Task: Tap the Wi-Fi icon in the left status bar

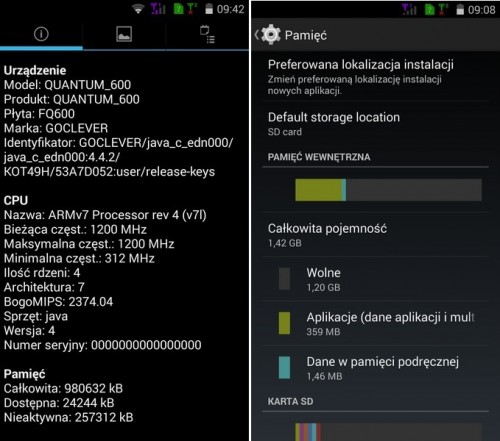Action: pos(138,9)
